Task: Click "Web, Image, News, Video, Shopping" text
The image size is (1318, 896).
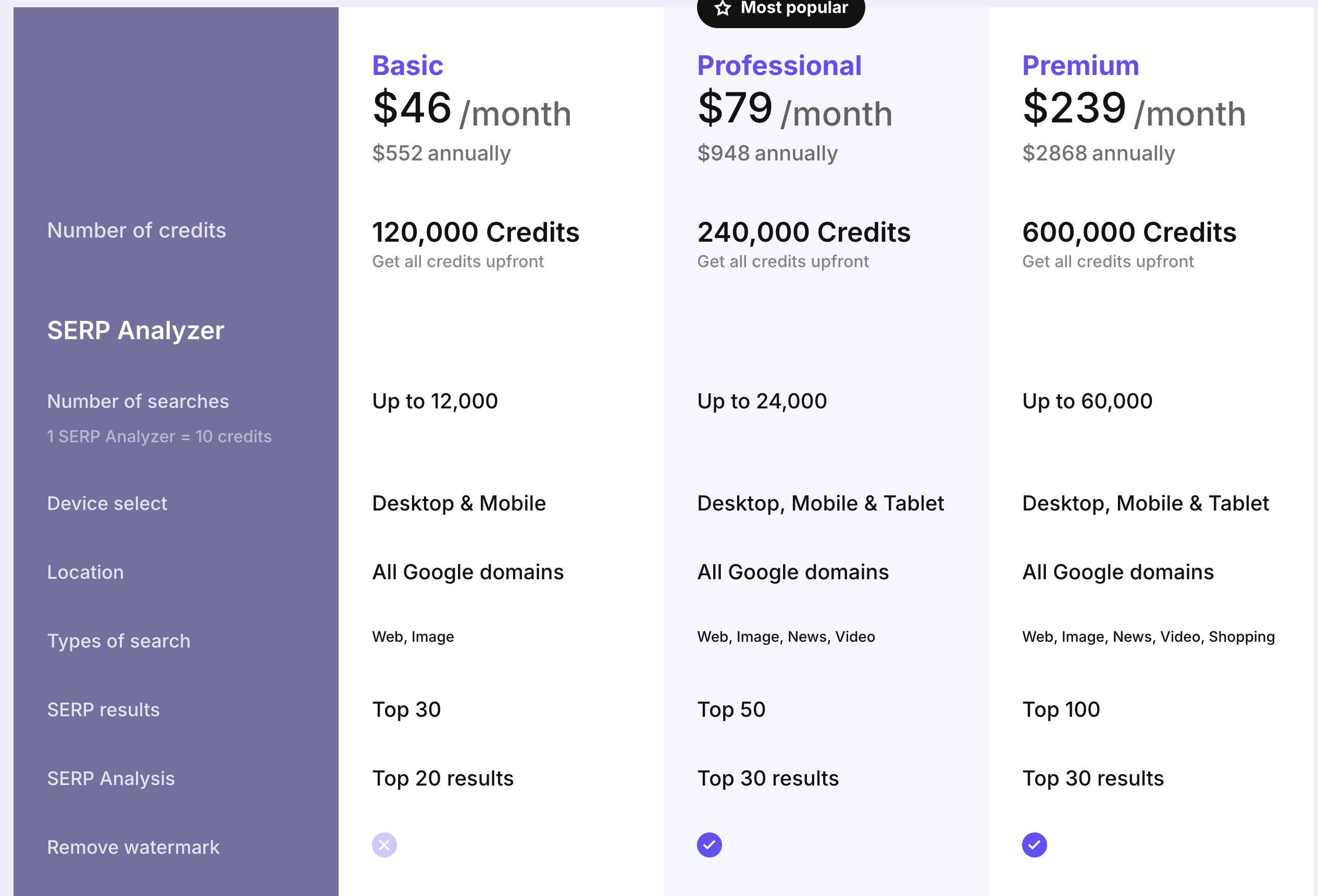Action: point(1148,637)
